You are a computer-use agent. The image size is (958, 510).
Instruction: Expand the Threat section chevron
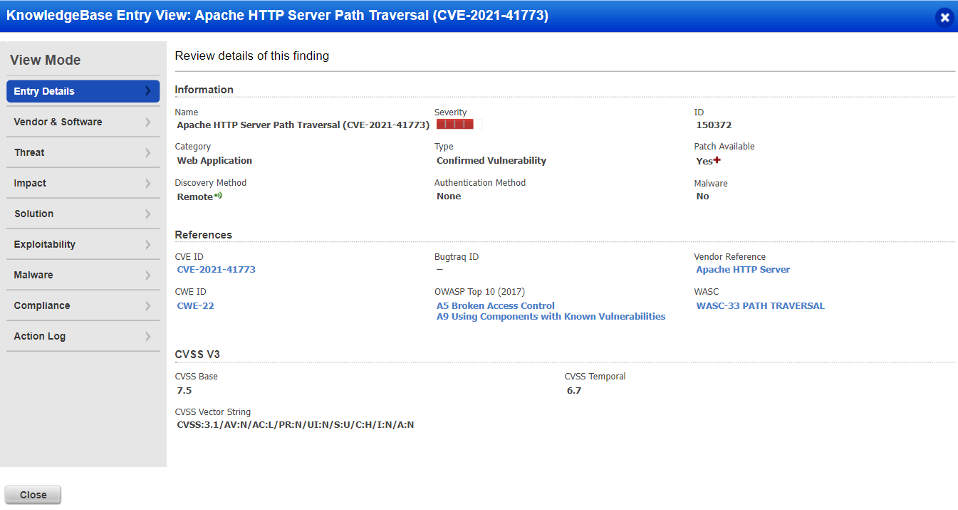pos(148,153)
